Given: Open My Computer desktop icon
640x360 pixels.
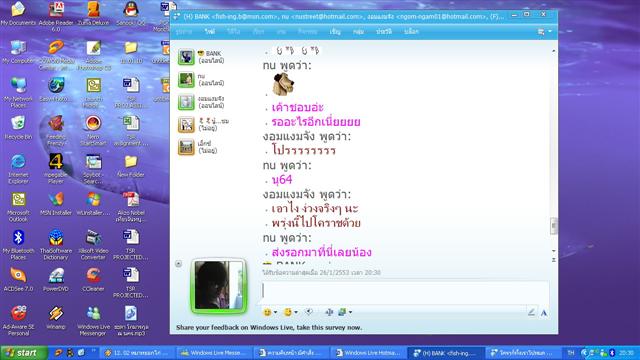Looking at the screenshot, I should coord(18,52).
